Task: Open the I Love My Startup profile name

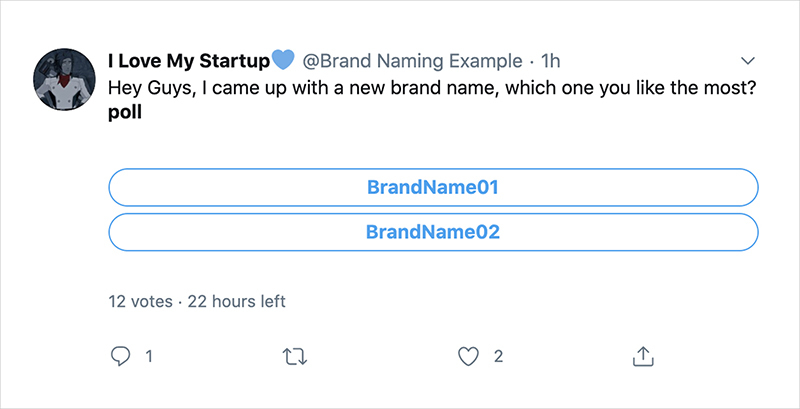Action: coord(189,61)
